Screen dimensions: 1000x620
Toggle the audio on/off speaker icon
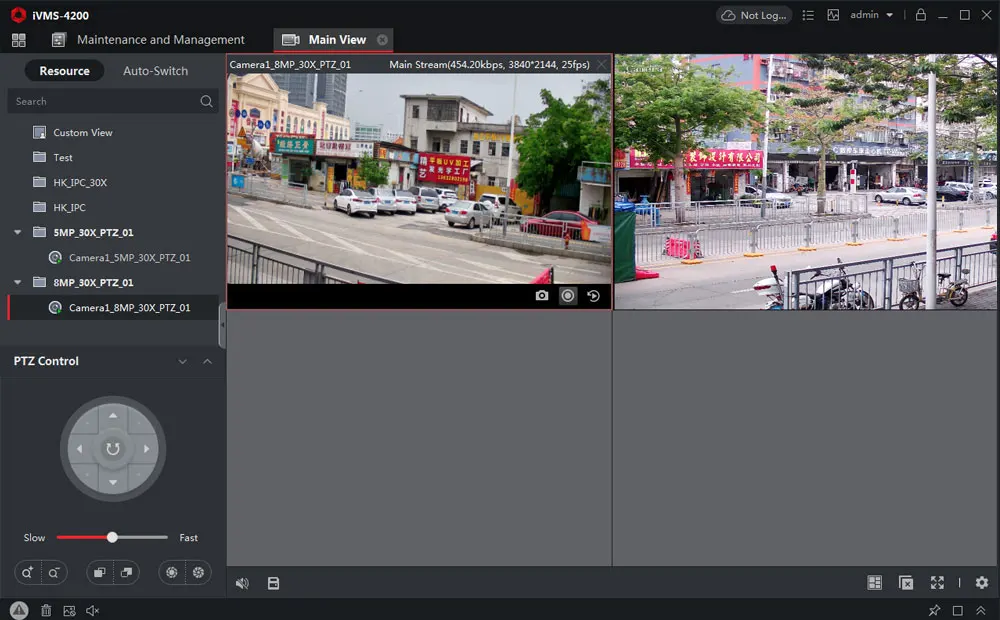click(242, 583)
